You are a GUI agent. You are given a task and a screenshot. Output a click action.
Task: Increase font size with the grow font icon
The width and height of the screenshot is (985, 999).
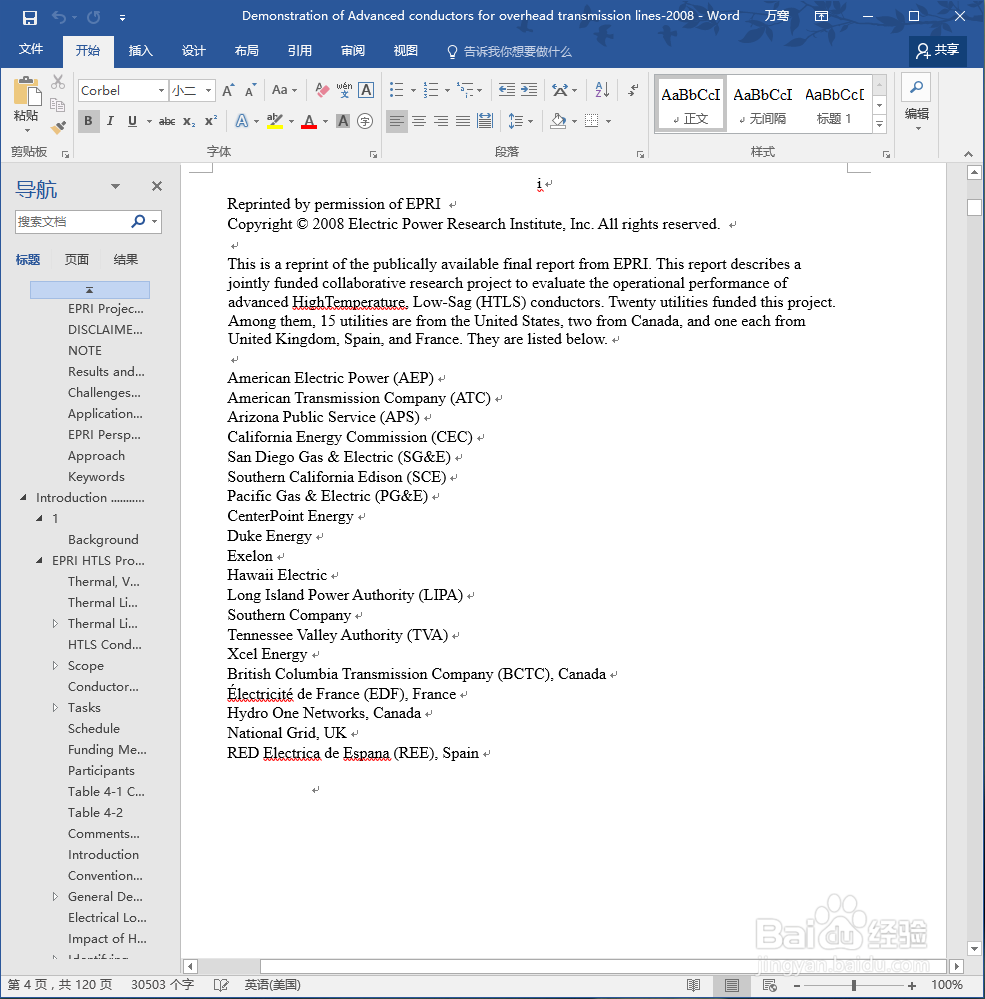[x=228, y=90]
